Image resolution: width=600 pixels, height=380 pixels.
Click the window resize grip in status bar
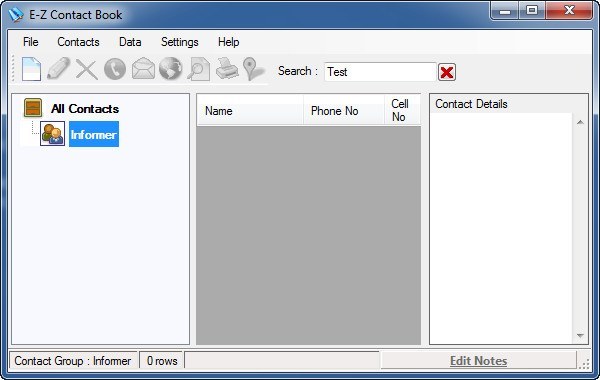point(584,364)
